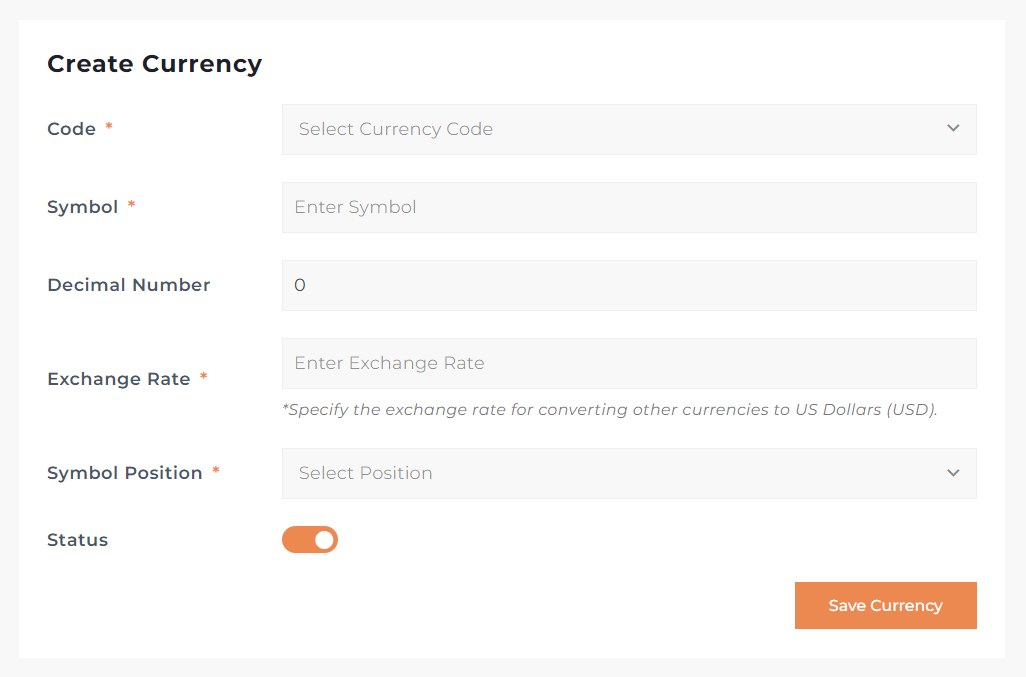Click the Symbol Position label
This screenshot has width=1026, height=677.
(x=125, y=473)
